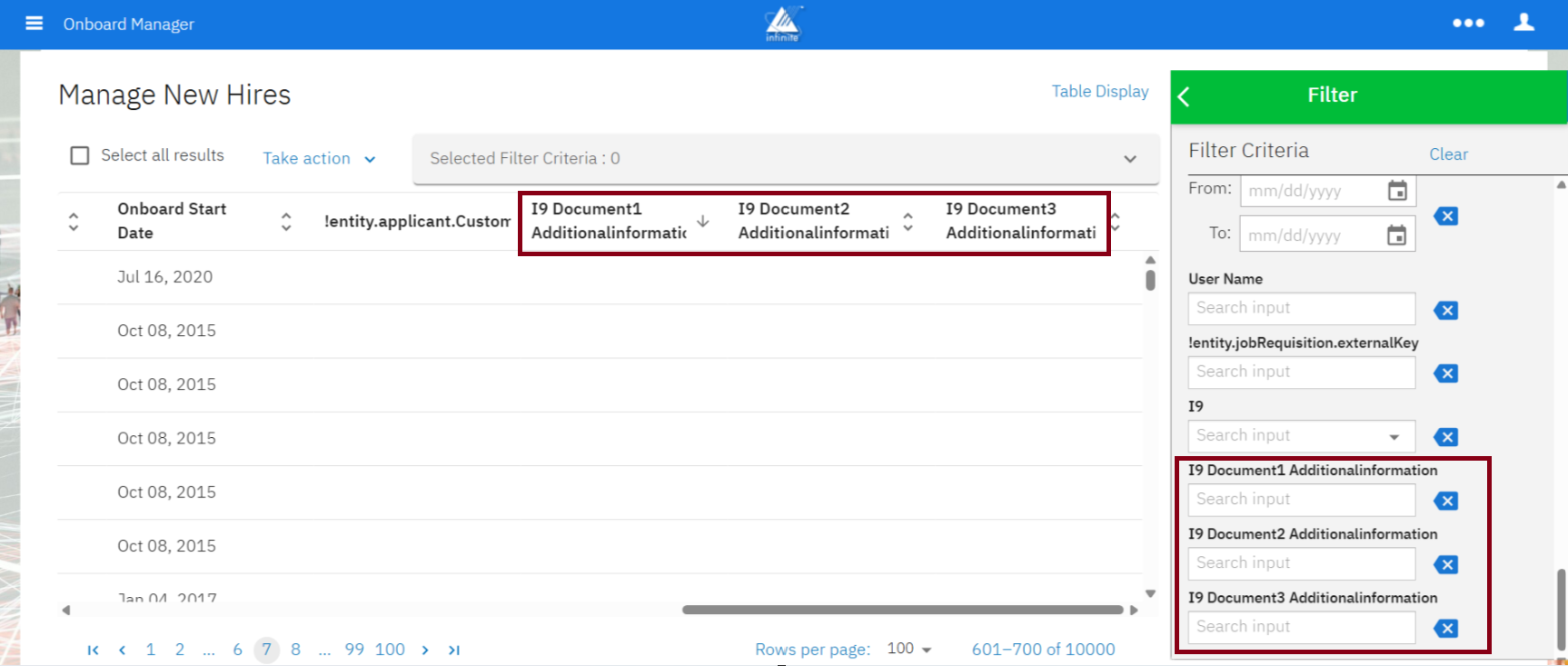Collapse the Filter panel with back arrow
Image resolution: width=1568 pixels, height=666 pixels.
point(1184,96)
